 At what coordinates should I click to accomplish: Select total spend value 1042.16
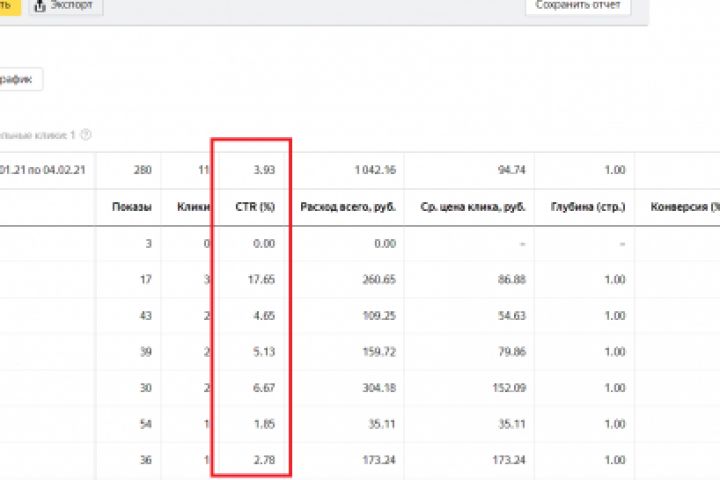click(x=375, y=170)
